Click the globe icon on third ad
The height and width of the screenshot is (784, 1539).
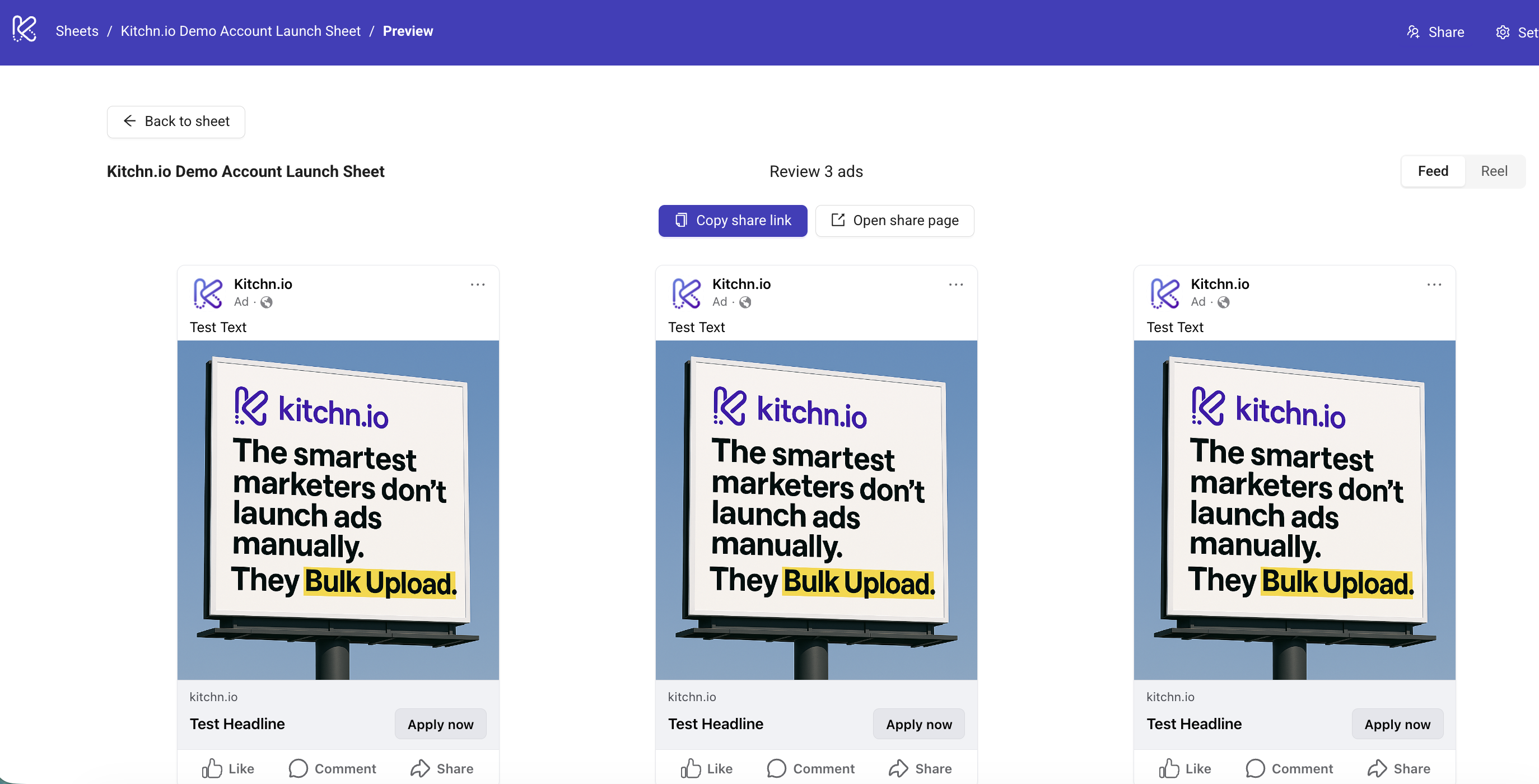pos(1224,302)
